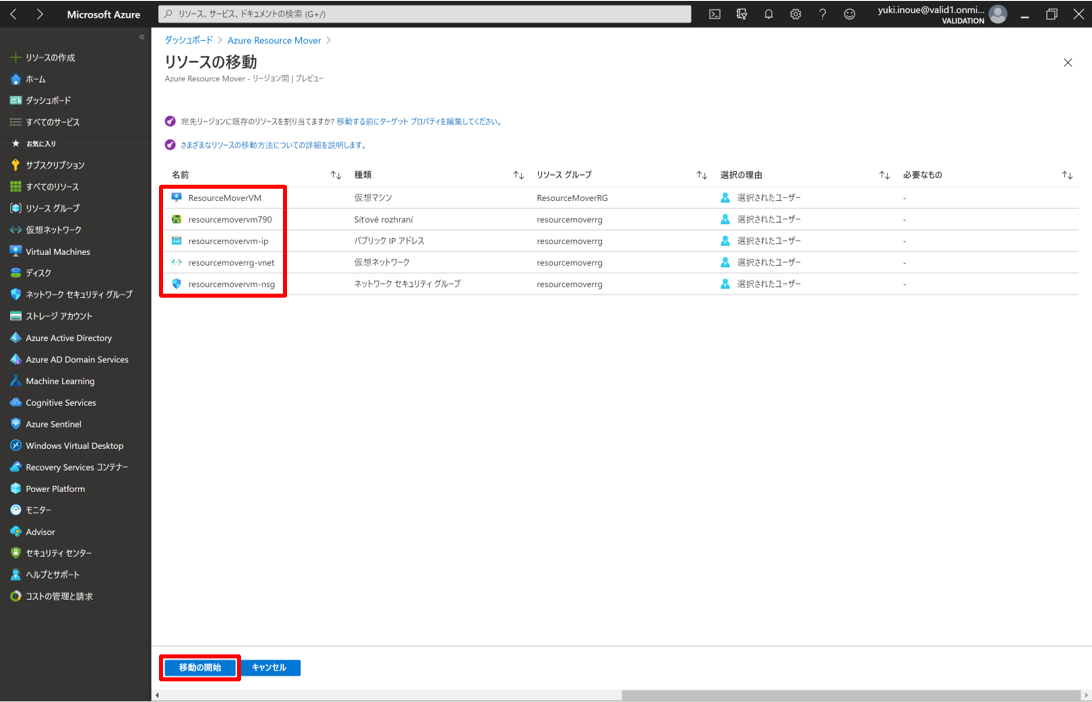
Task: Click the scrollbar right arrow at bottom
Action: pyautogui.click(x=1085, y=695)
